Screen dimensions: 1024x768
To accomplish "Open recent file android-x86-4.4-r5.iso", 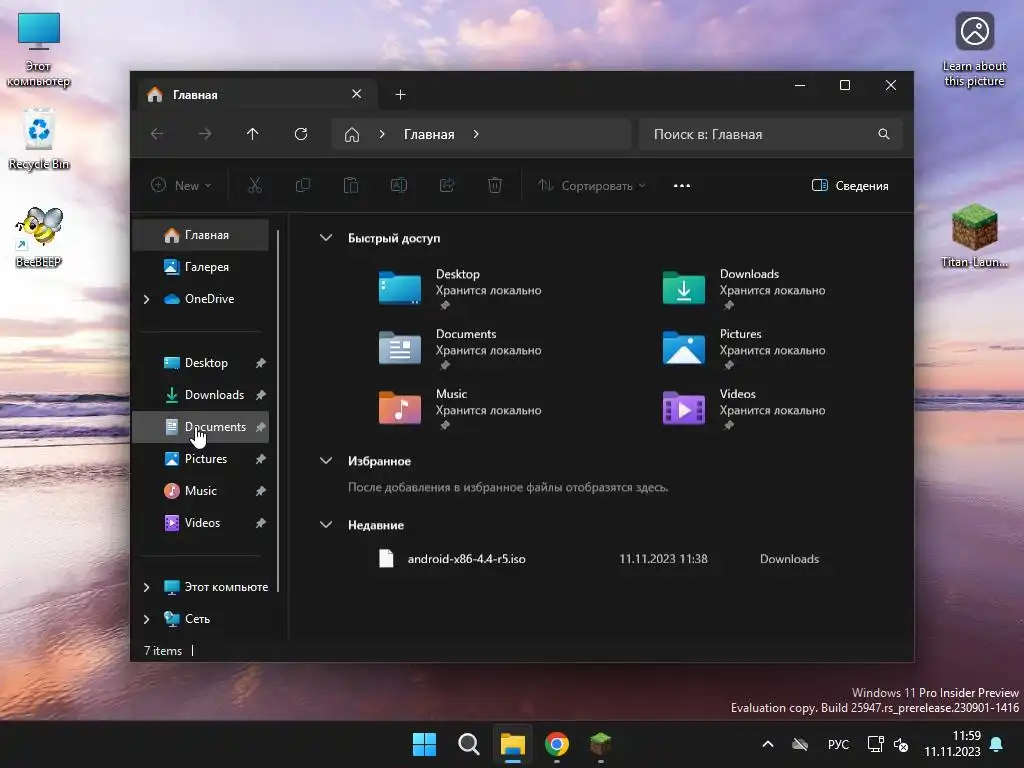I will pyautogui.click(x=466, y=559).
